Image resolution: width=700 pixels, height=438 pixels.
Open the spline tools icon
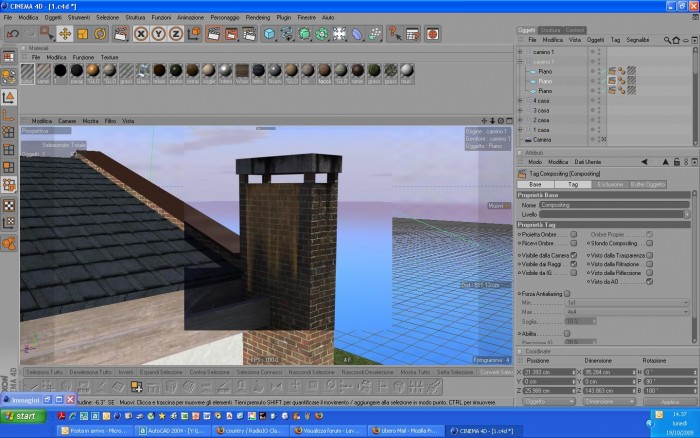[x=287, y=34]
